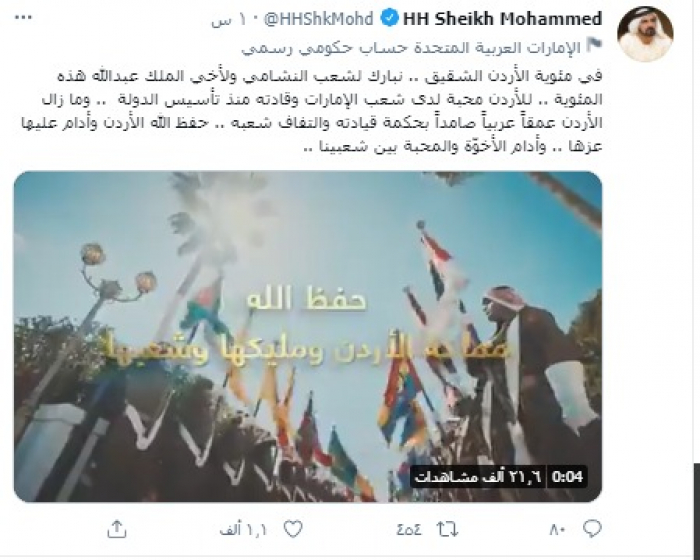Click the page scrollbar thumb
This screenshot has width=700, height=560.
coord(697,509)
